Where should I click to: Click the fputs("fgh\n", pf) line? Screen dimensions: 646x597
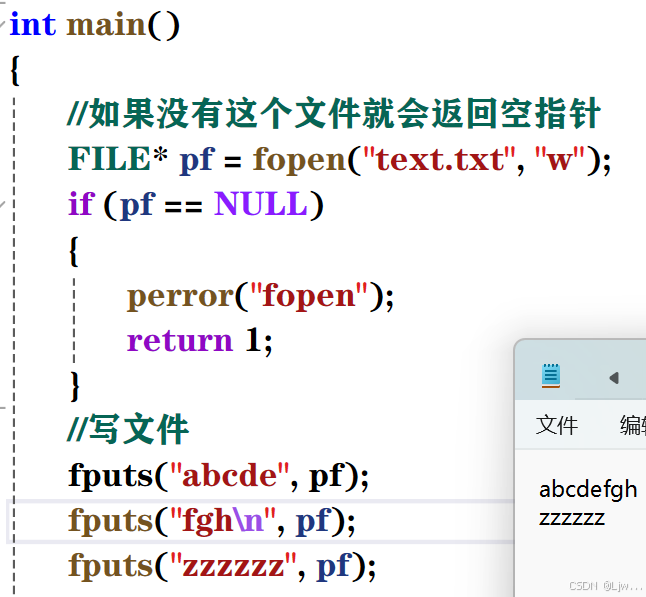[x=212, y=521]
